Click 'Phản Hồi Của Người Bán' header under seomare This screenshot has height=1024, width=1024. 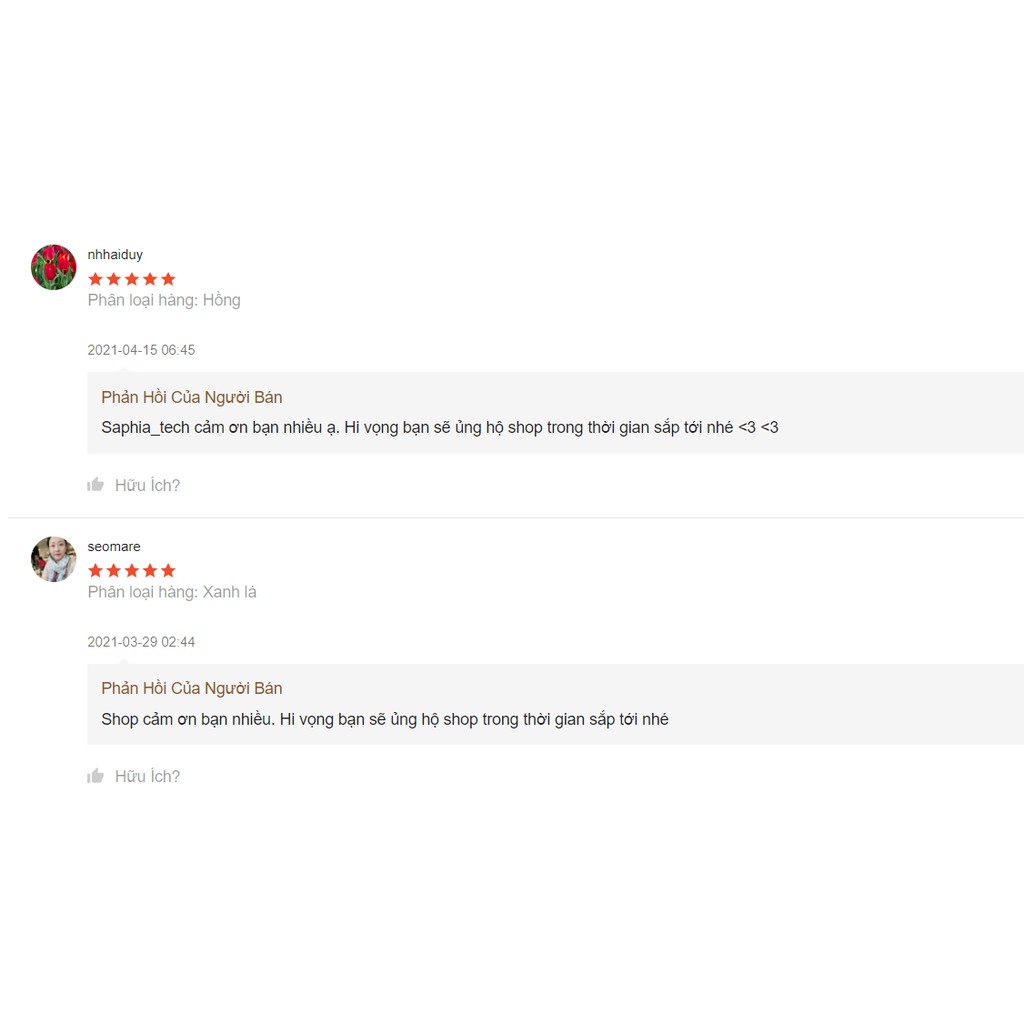(192, 688)
